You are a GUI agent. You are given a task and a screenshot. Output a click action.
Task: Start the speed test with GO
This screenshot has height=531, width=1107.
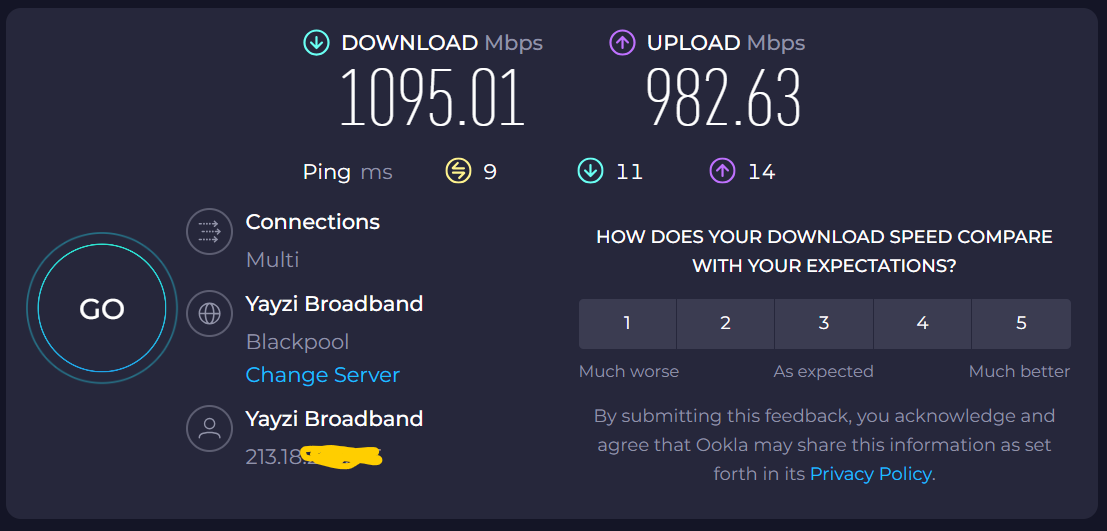(x=102, y=309)
